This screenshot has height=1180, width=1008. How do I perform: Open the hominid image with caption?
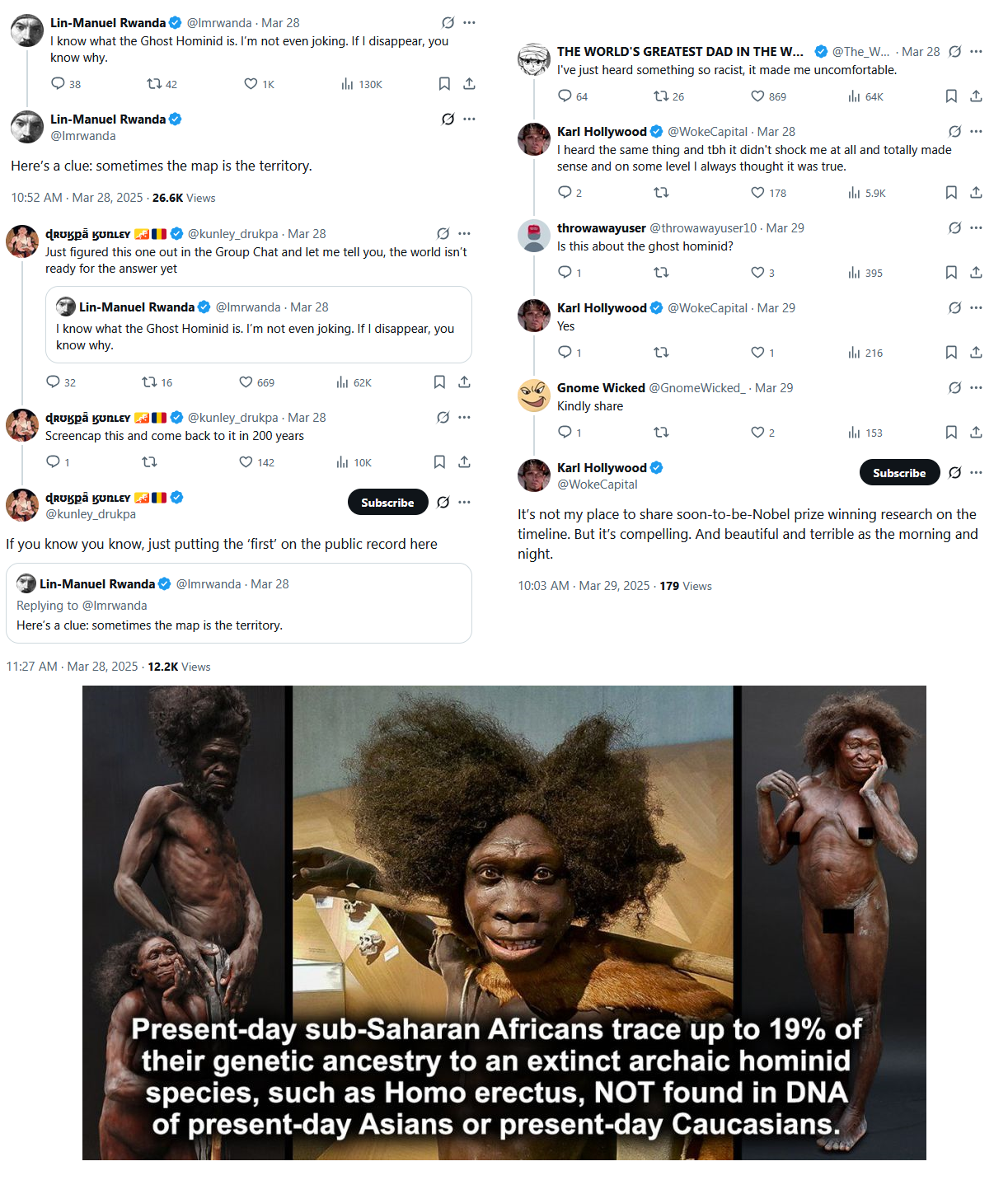(x=504, y=923)
